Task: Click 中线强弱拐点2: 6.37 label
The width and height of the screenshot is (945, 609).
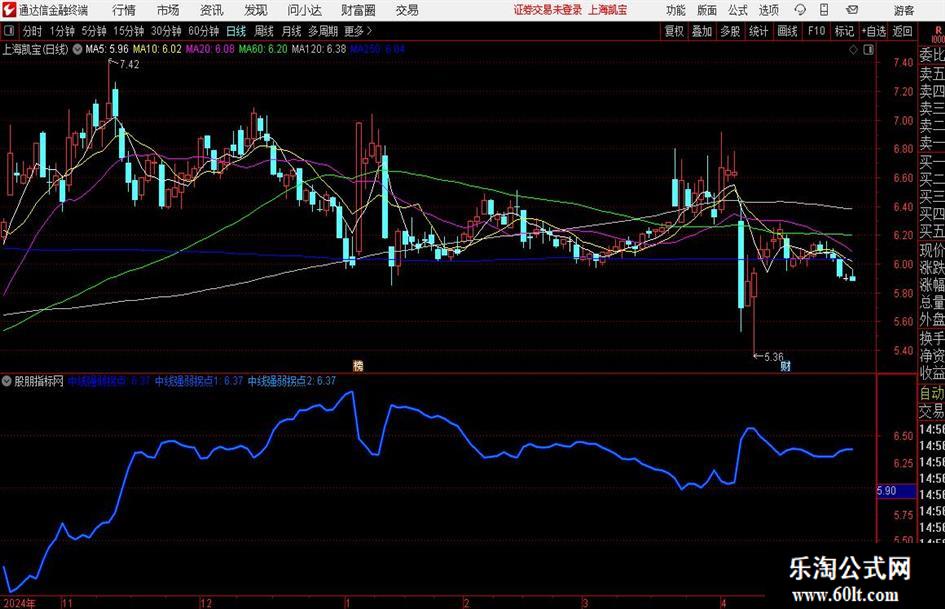Action: (x=292, y=381)
